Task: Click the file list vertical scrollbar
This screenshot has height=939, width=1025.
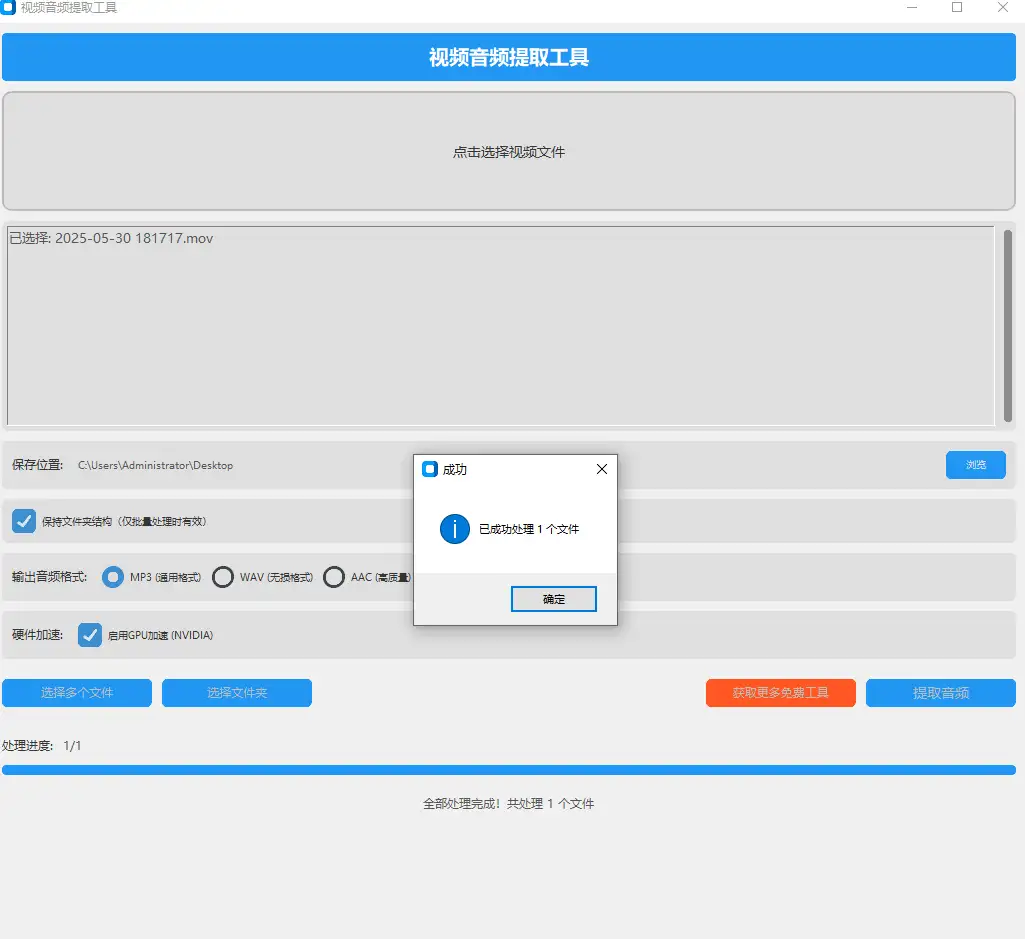Action: (x=1007, y=320)
